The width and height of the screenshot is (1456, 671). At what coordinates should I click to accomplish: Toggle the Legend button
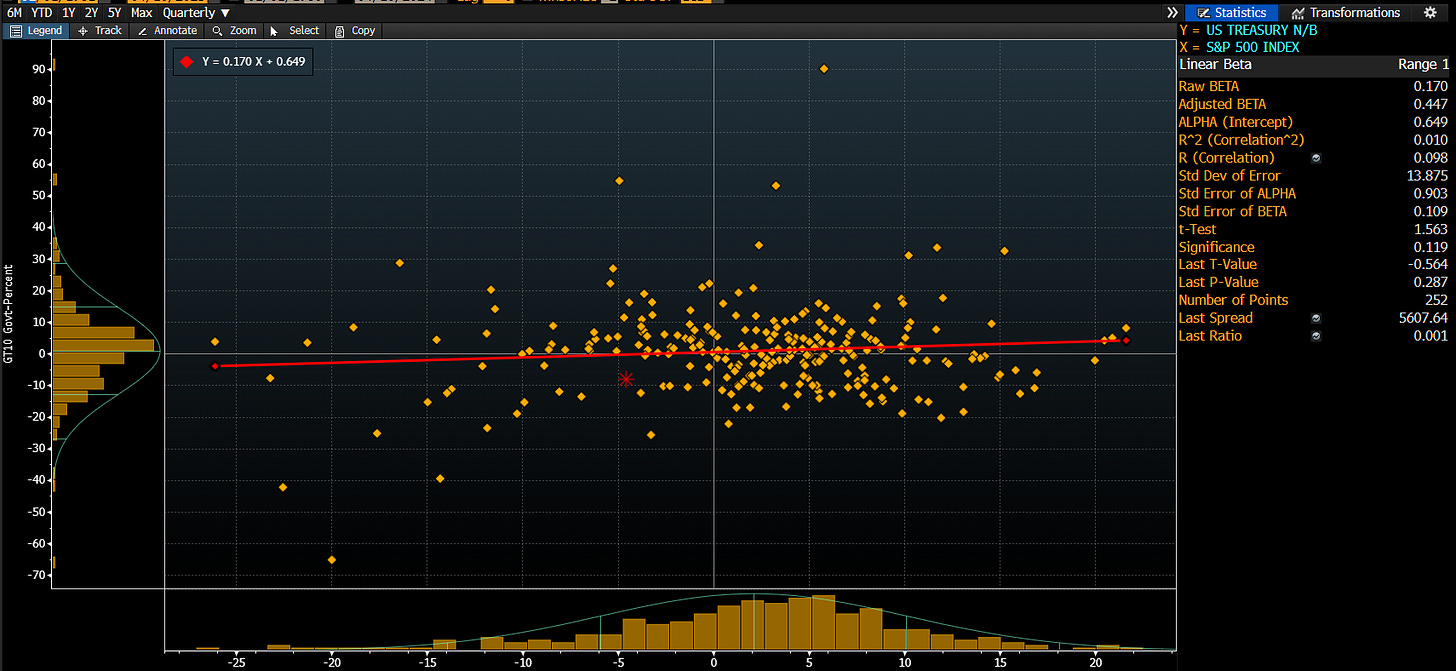pyautogui.click(x=36, y=31)
